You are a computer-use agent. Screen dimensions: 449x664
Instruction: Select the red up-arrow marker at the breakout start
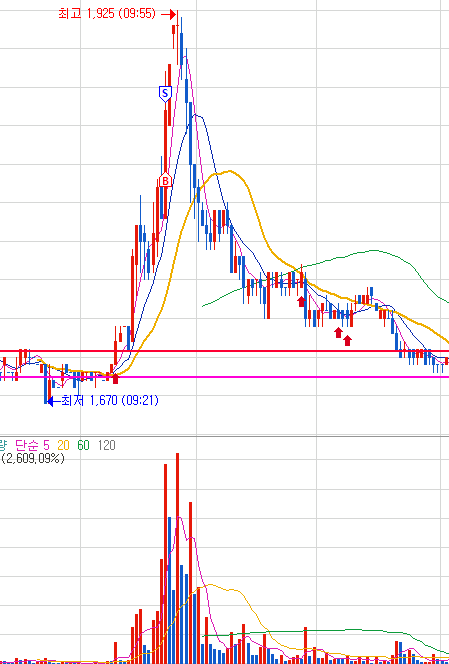(115, 379)
